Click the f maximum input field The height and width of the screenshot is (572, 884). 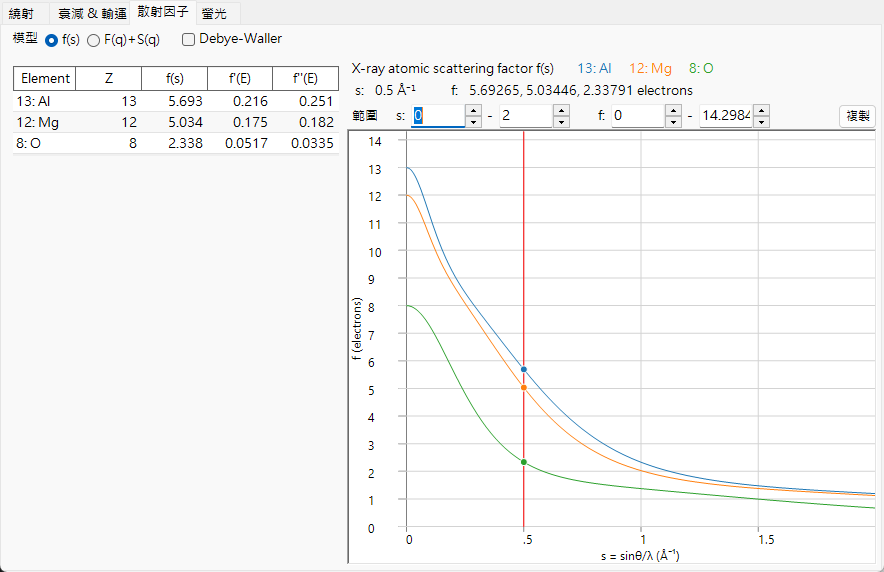click(726, 116)
